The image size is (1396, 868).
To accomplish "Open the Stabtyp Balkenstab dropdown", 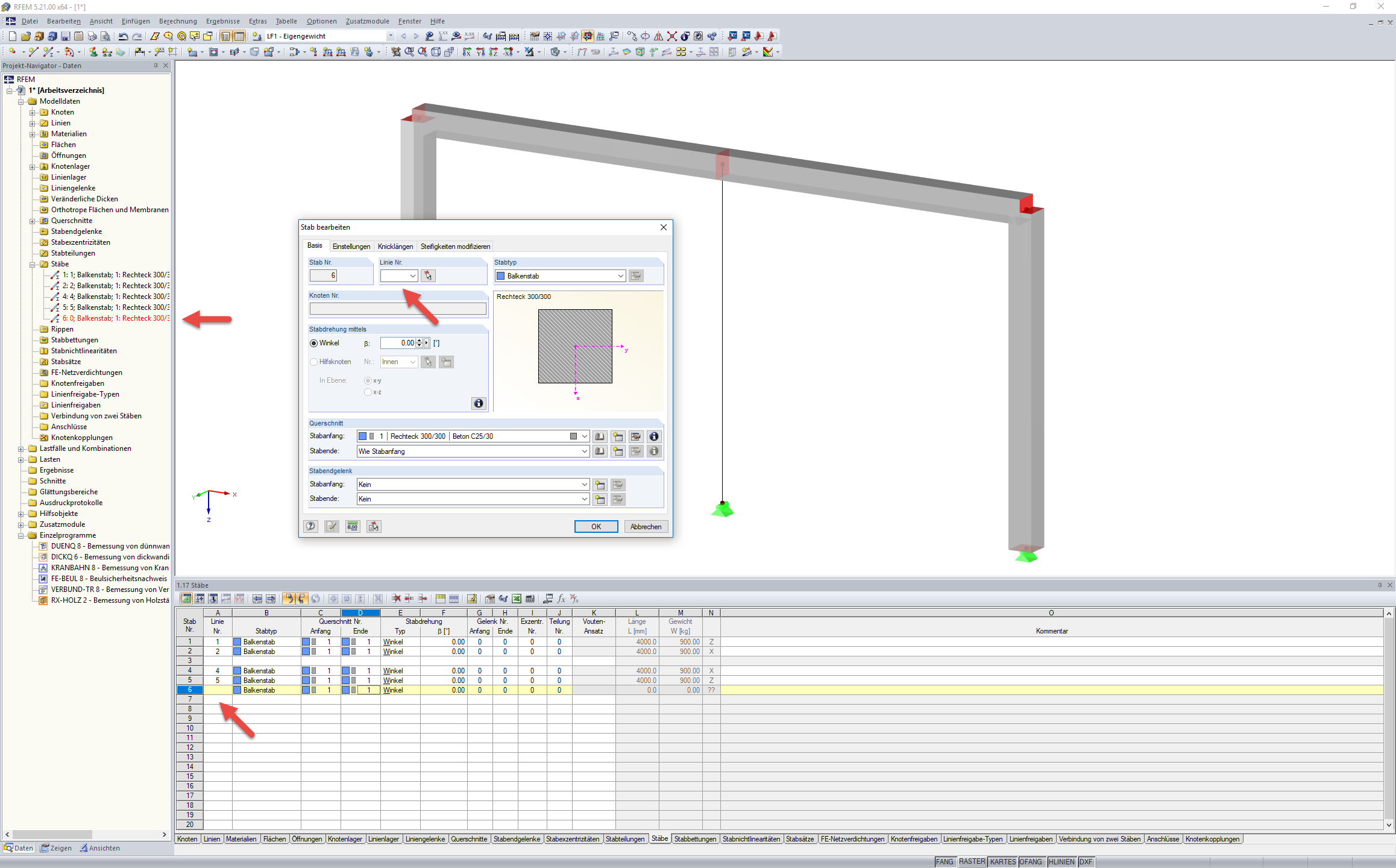I will point(620,276).
